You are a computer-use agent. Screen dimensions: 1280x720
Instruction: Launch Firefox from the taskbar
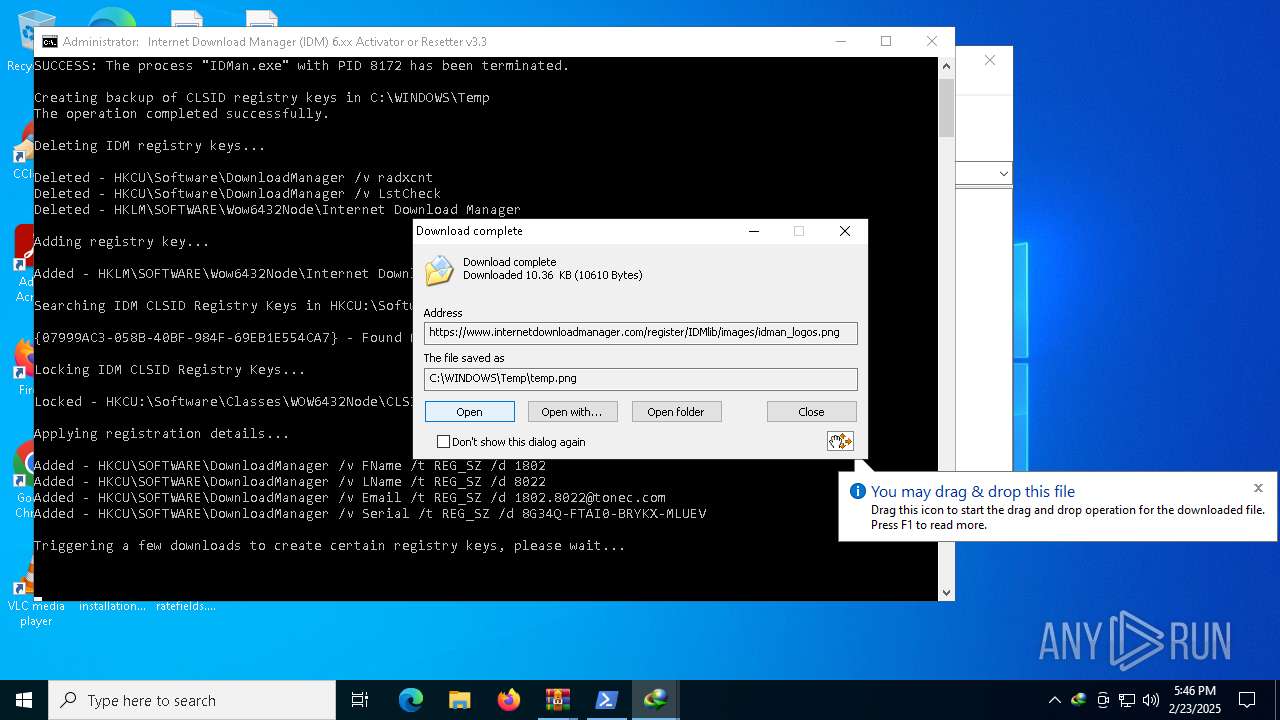point(509,700)
